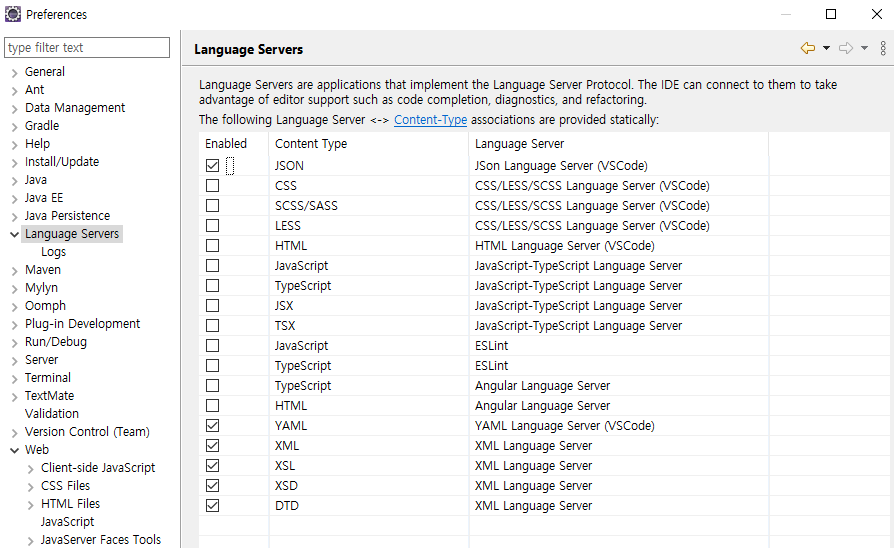Expand the Gradle node
This screenshot has width=894, height=548.
[15, 126]
